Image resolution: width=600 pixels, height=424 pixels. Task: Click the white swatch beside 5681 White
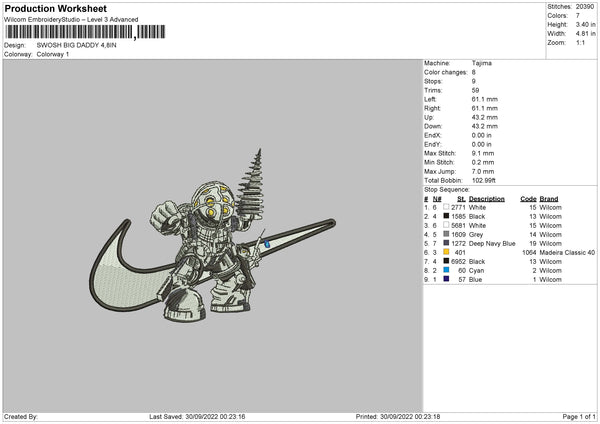pyautogui.click(x=446, y=225)
